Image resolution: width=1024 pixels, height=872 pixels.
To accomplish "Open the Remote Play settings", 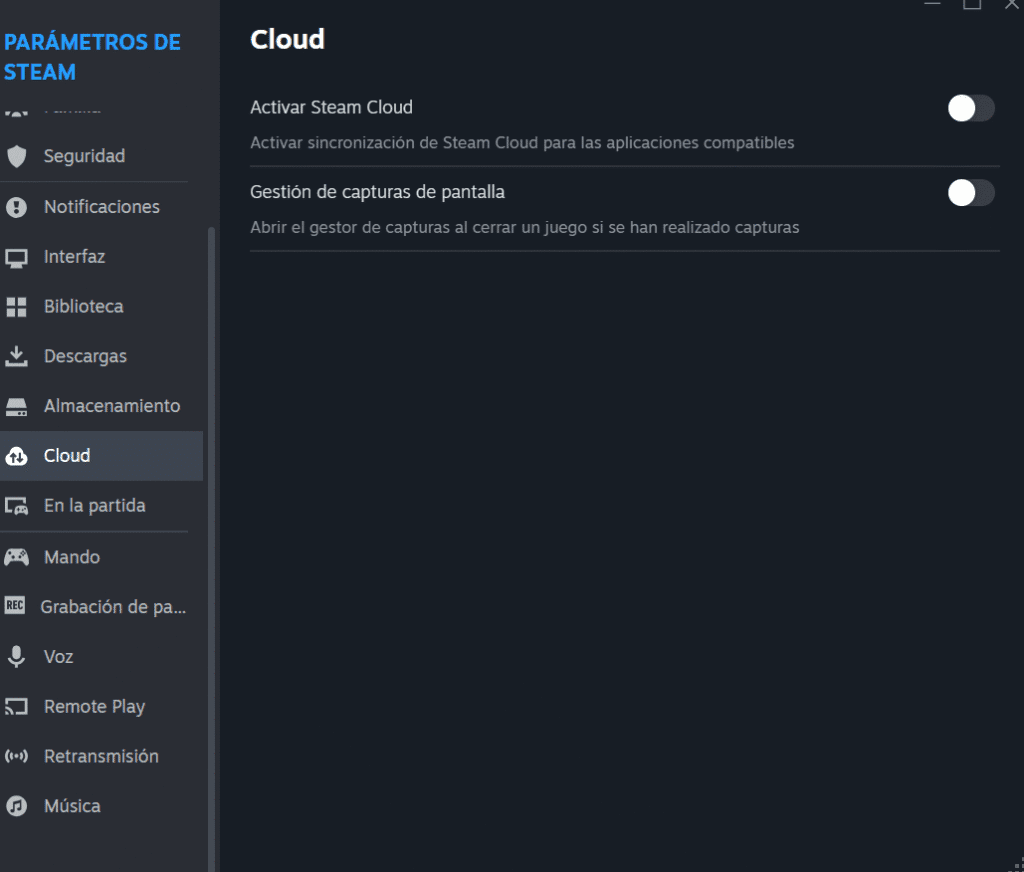I will point(101,706).
